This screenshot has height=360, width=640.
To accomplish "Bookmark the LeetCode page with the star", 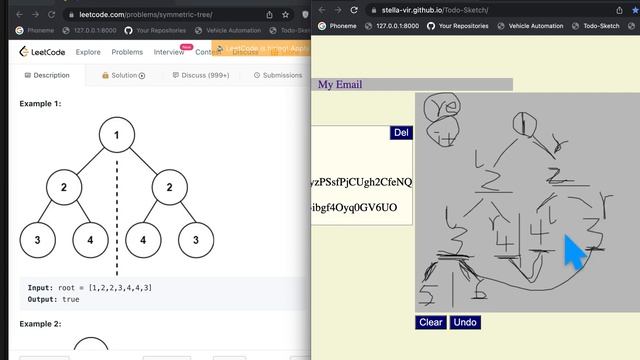I will pyautogui.click(x=285, y=15).
